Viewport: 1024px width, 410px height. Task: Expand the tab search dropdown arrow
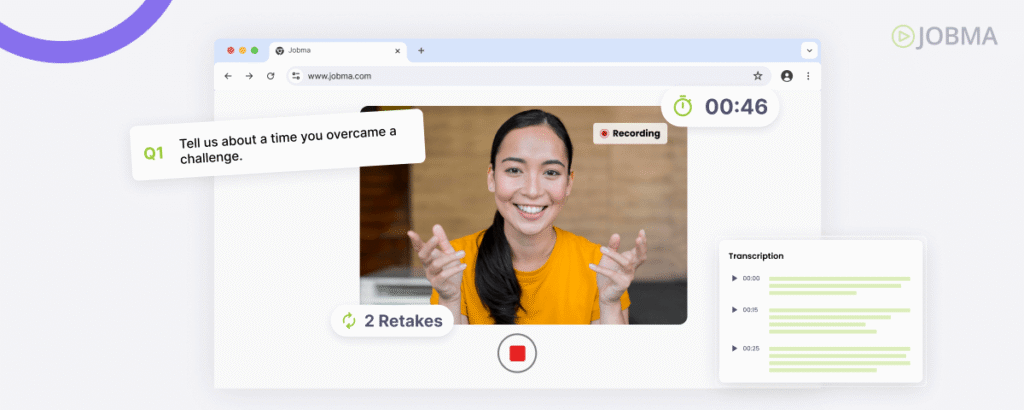tap(808, 50)
